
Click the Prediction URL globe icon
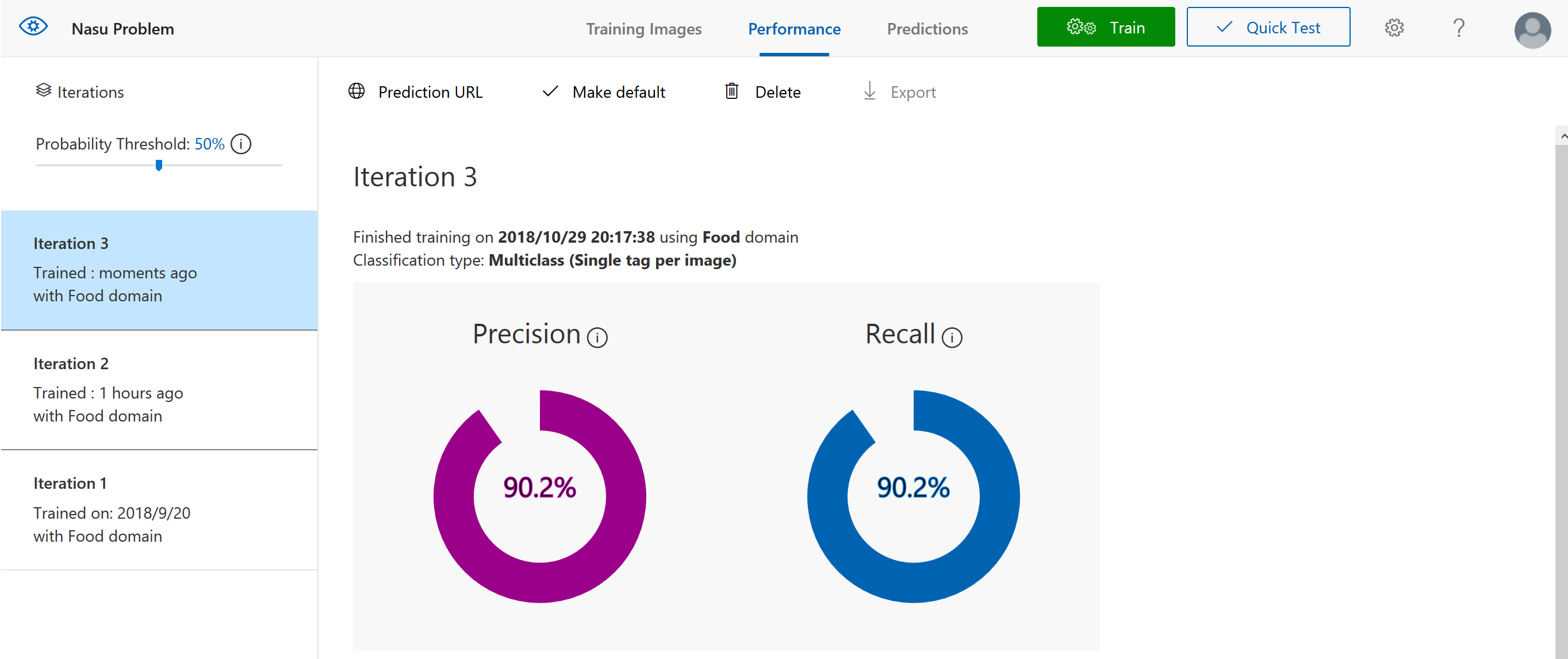[356, 91]
